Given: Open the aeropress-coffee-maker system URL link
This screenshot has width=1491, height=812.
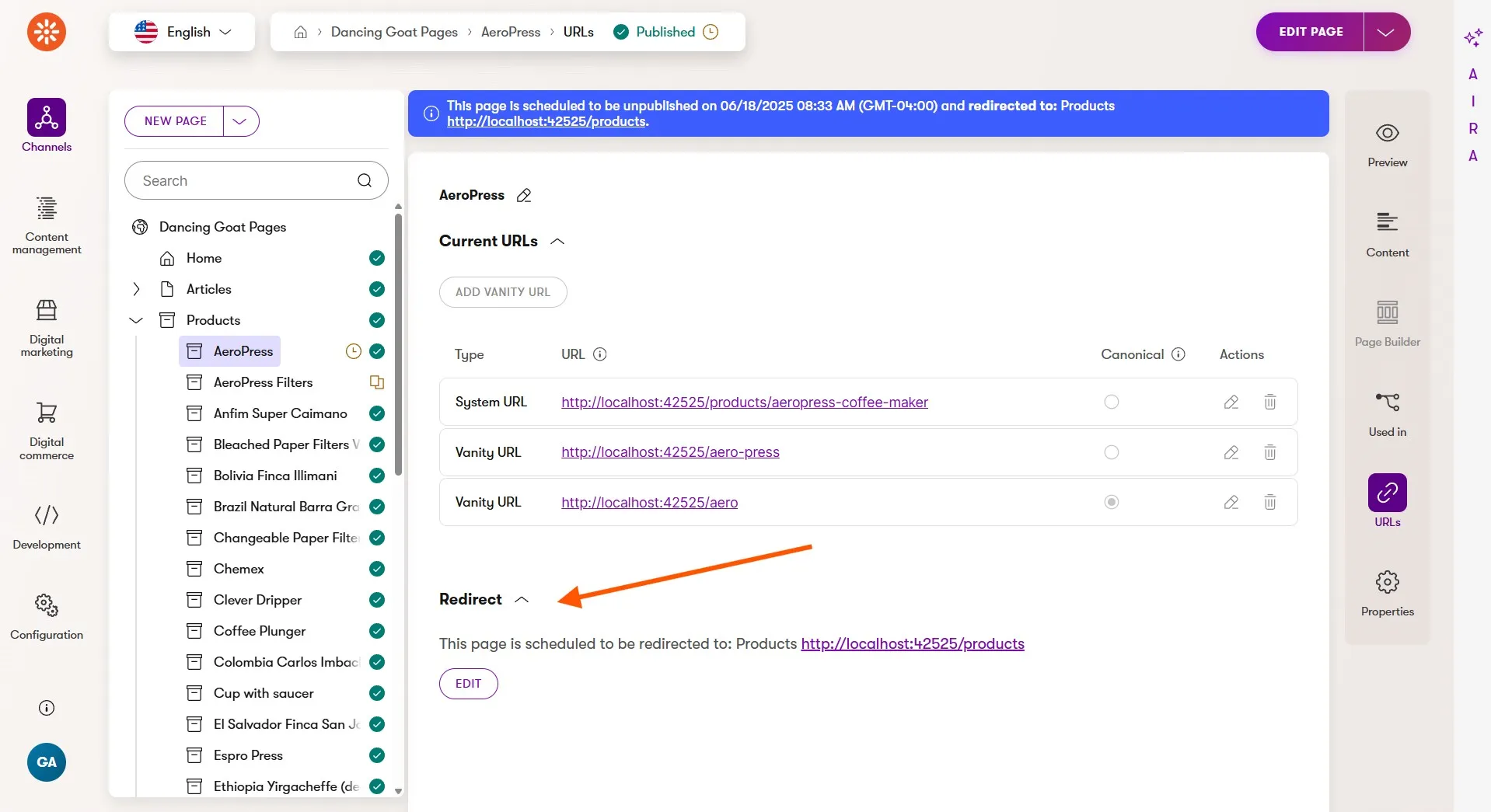Looking at the screenshot, I should 745,403.
